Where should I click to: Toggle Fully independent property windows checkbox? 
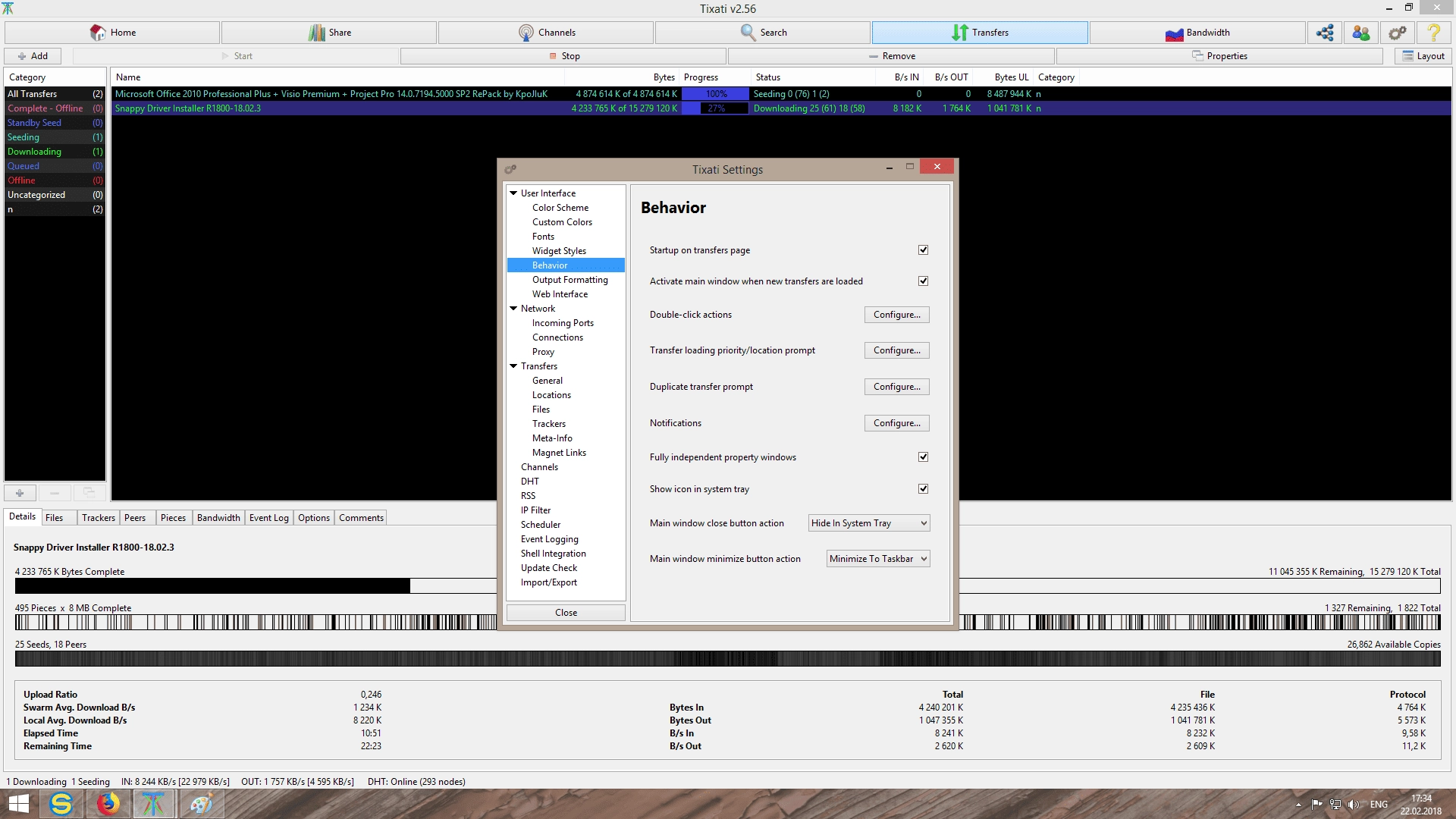923,457
